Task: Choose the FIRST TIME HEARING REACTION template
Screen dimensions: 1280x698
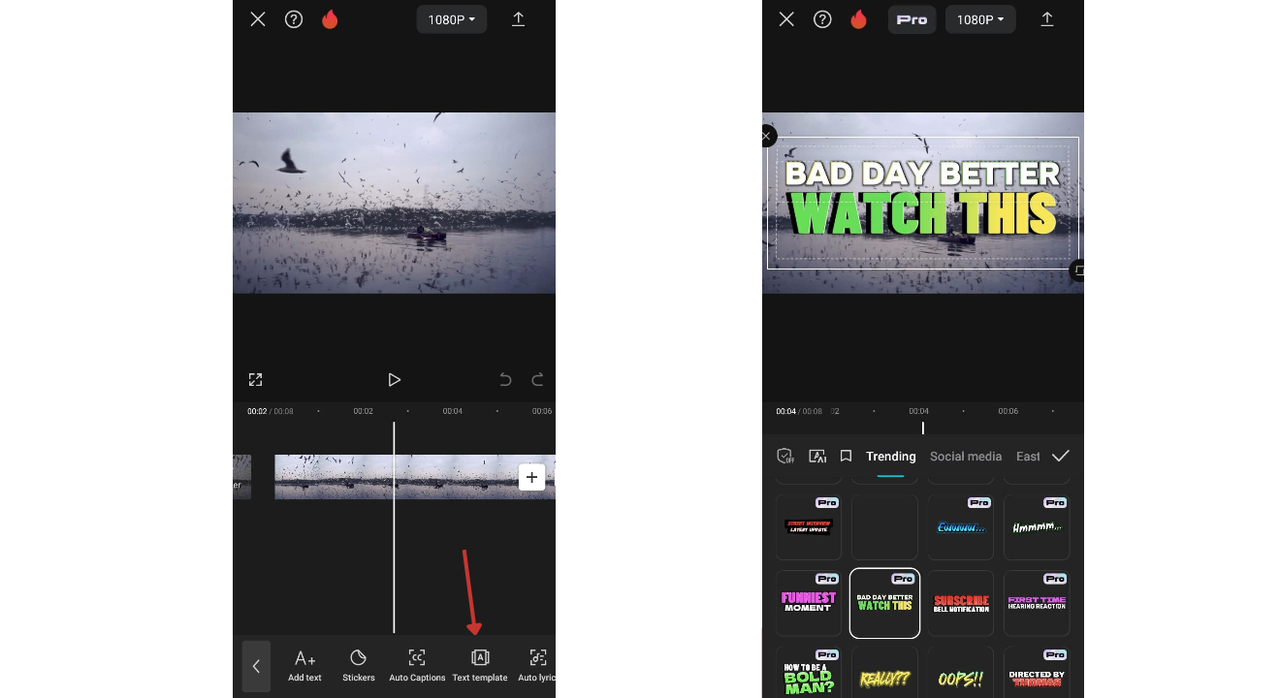Action: click(1037, 603)
